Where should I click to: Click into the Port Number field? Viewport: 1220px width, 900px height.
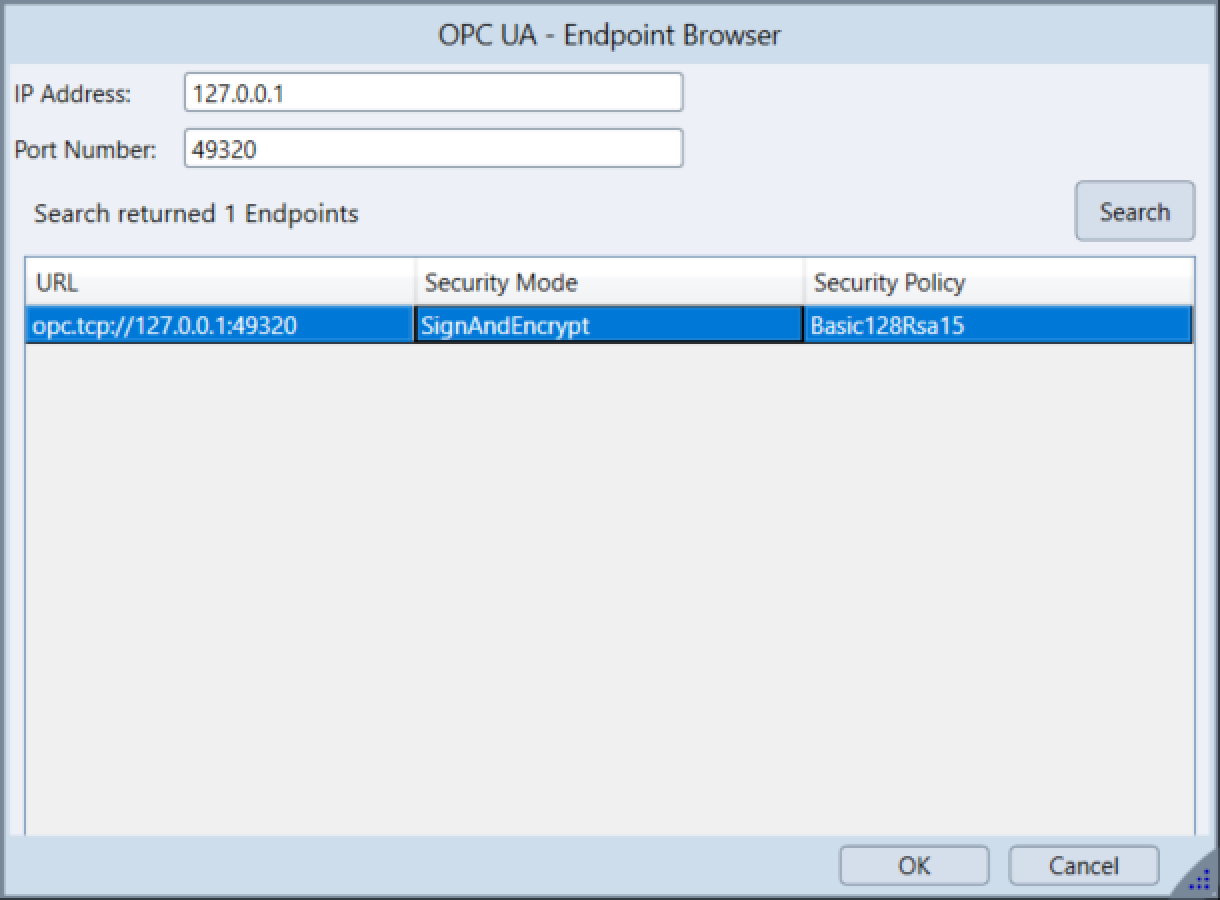(x=433, y=149)
